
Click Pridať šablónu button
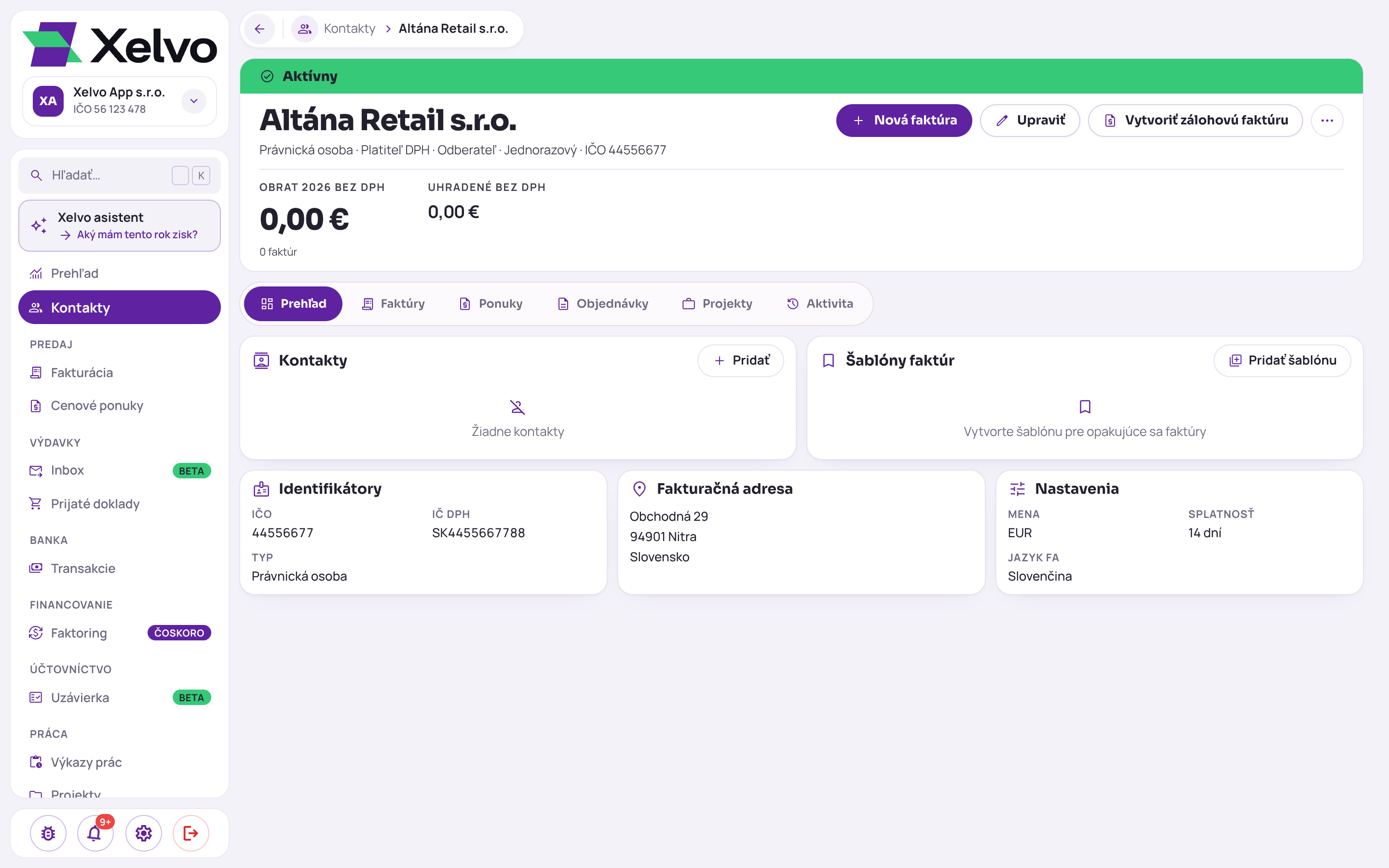point(1281,361)
